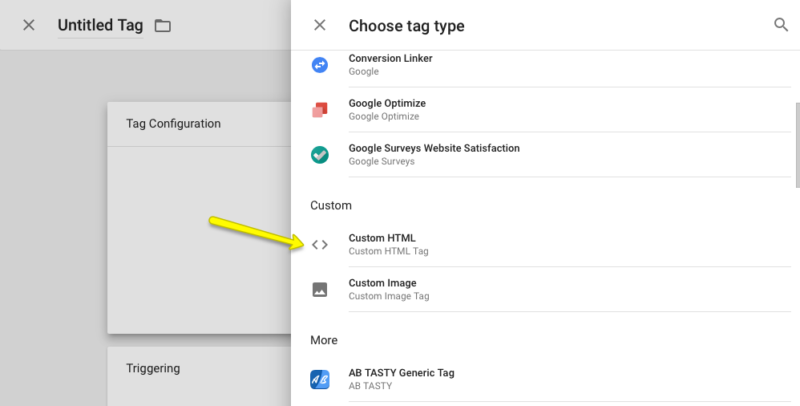Close the Untitled Tag editor

point(29,25)
